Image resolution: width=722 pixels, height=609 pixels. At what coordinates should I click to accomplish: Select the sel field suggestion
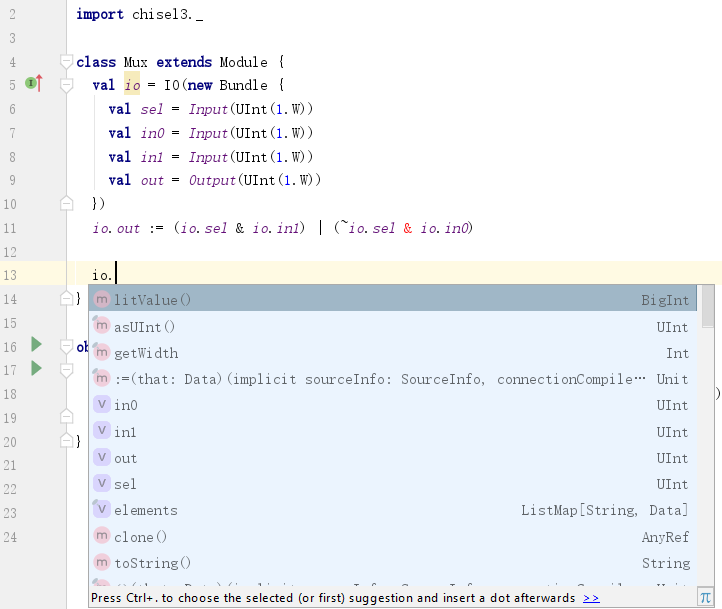[392, 484]
